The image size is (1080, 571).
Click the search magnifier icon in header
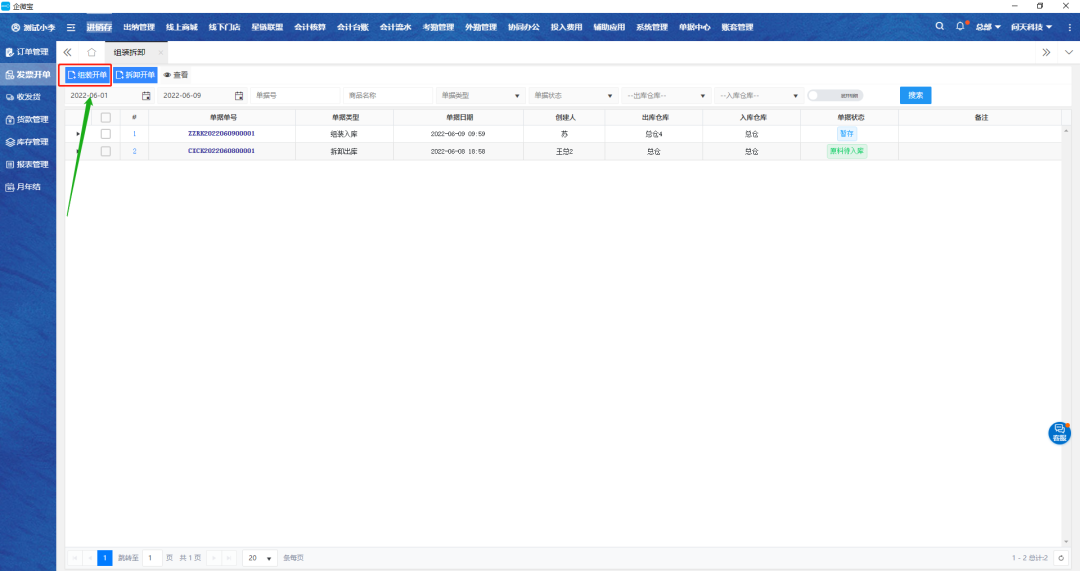(939, 26)
